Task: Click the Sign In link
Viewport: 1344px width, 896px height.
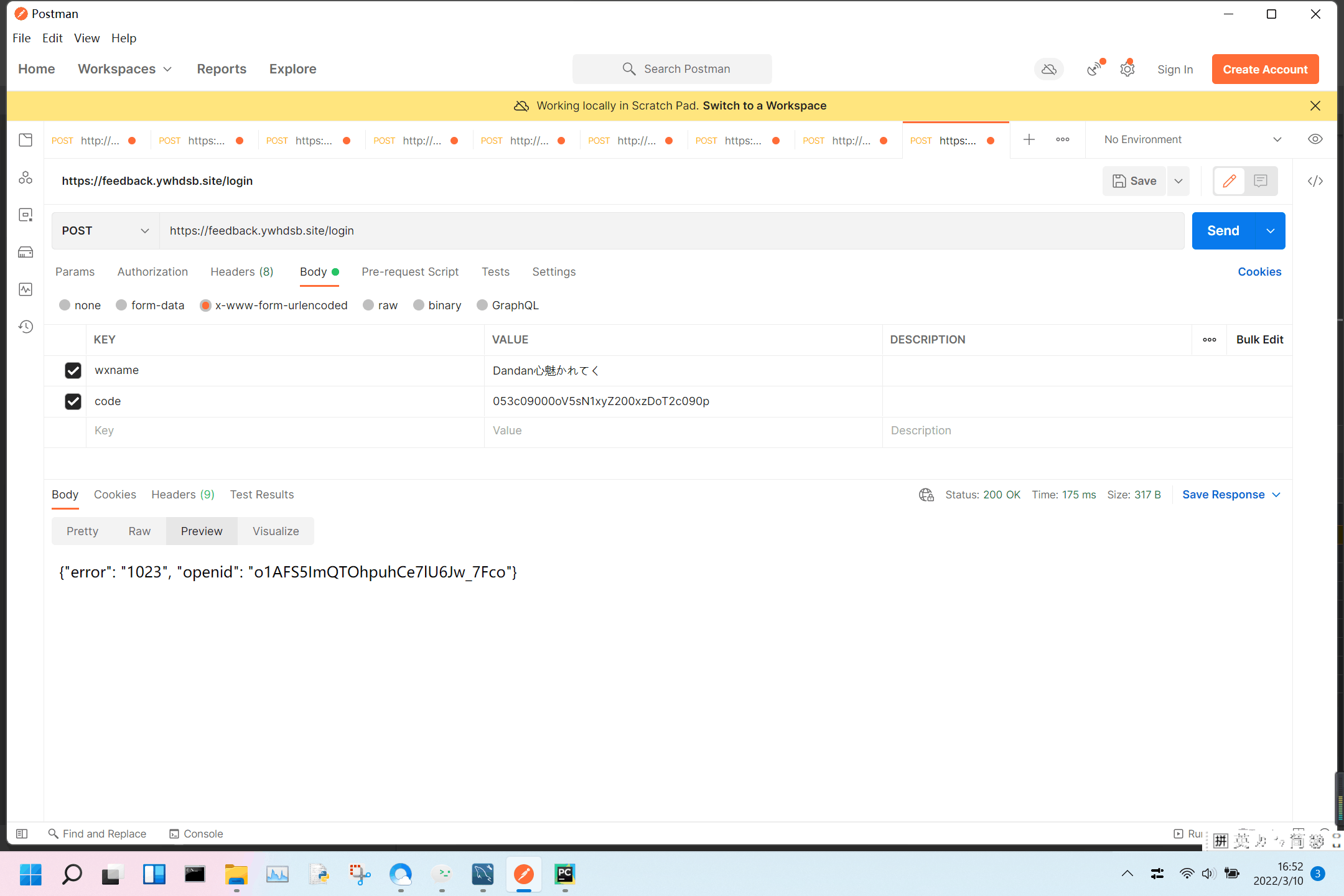Action: [1175, 69]
